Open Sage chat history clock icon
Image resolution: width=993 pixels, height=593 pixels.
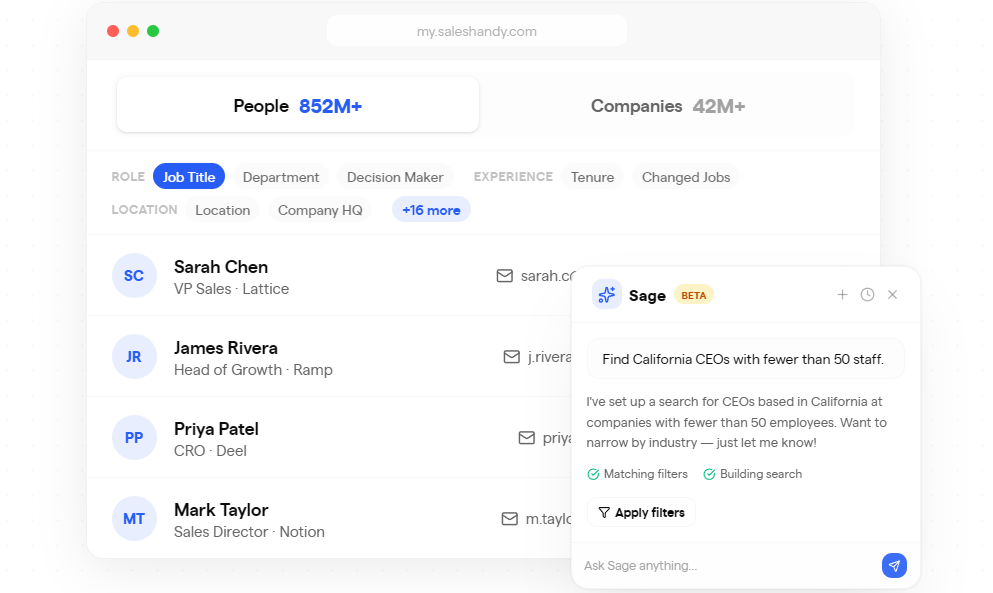coord(868,295)
